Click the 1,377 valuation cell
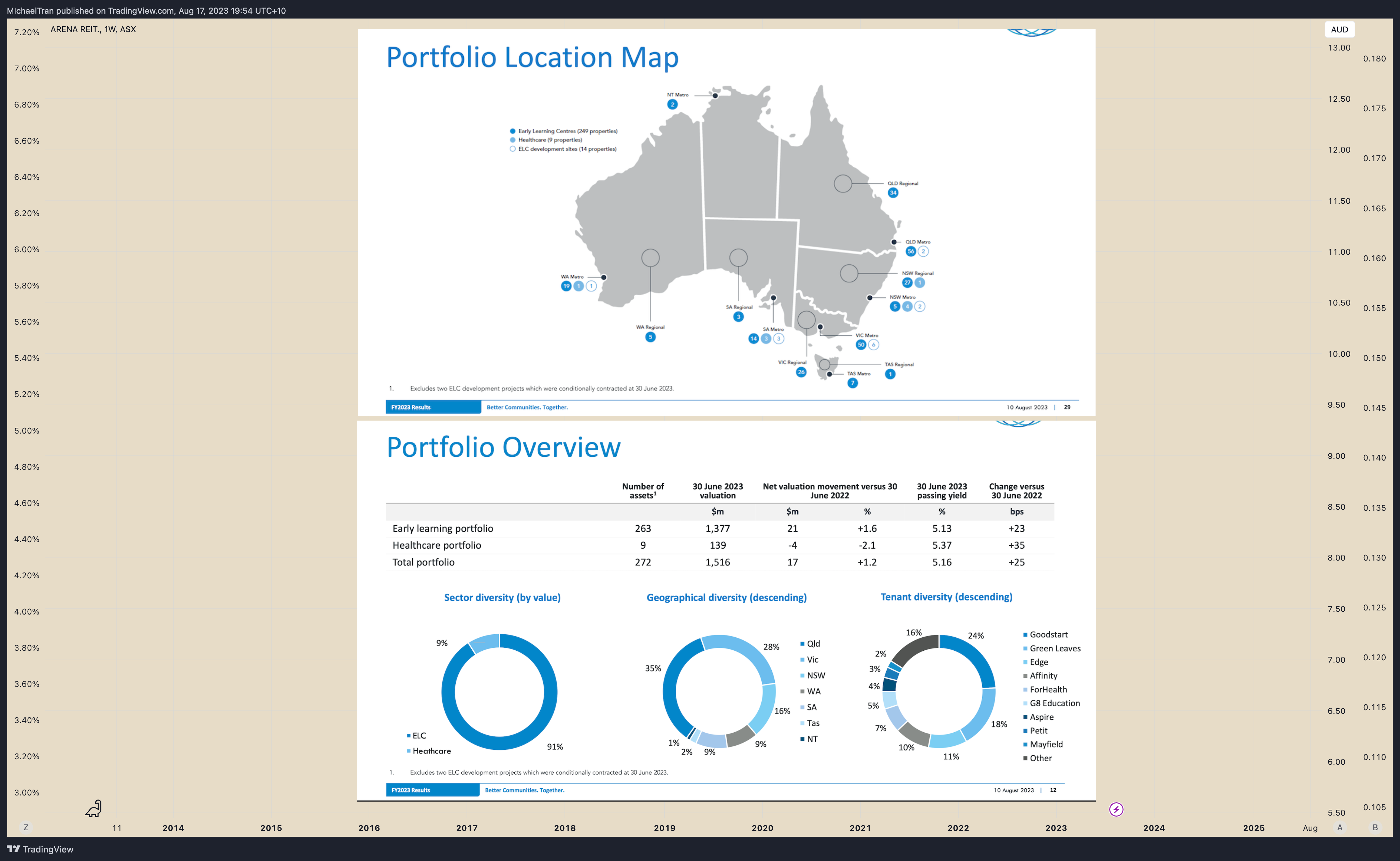This screenshot has width=1400, height=861. point(718,528)
